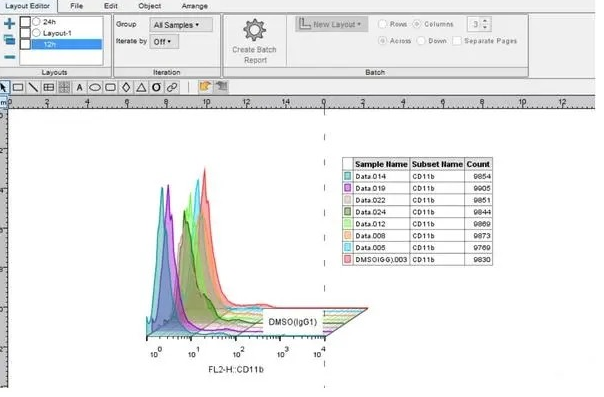Tick the checkbox beside the 12h layout
Viewport: 604px width, 397px height.
click(x=25, y=44)
